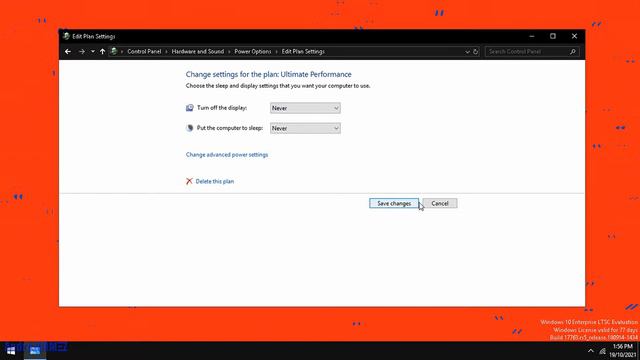The height and width of the screenshot is (360, 640).
Task: Cancel the plan setting changes
Action: point(440,203)
